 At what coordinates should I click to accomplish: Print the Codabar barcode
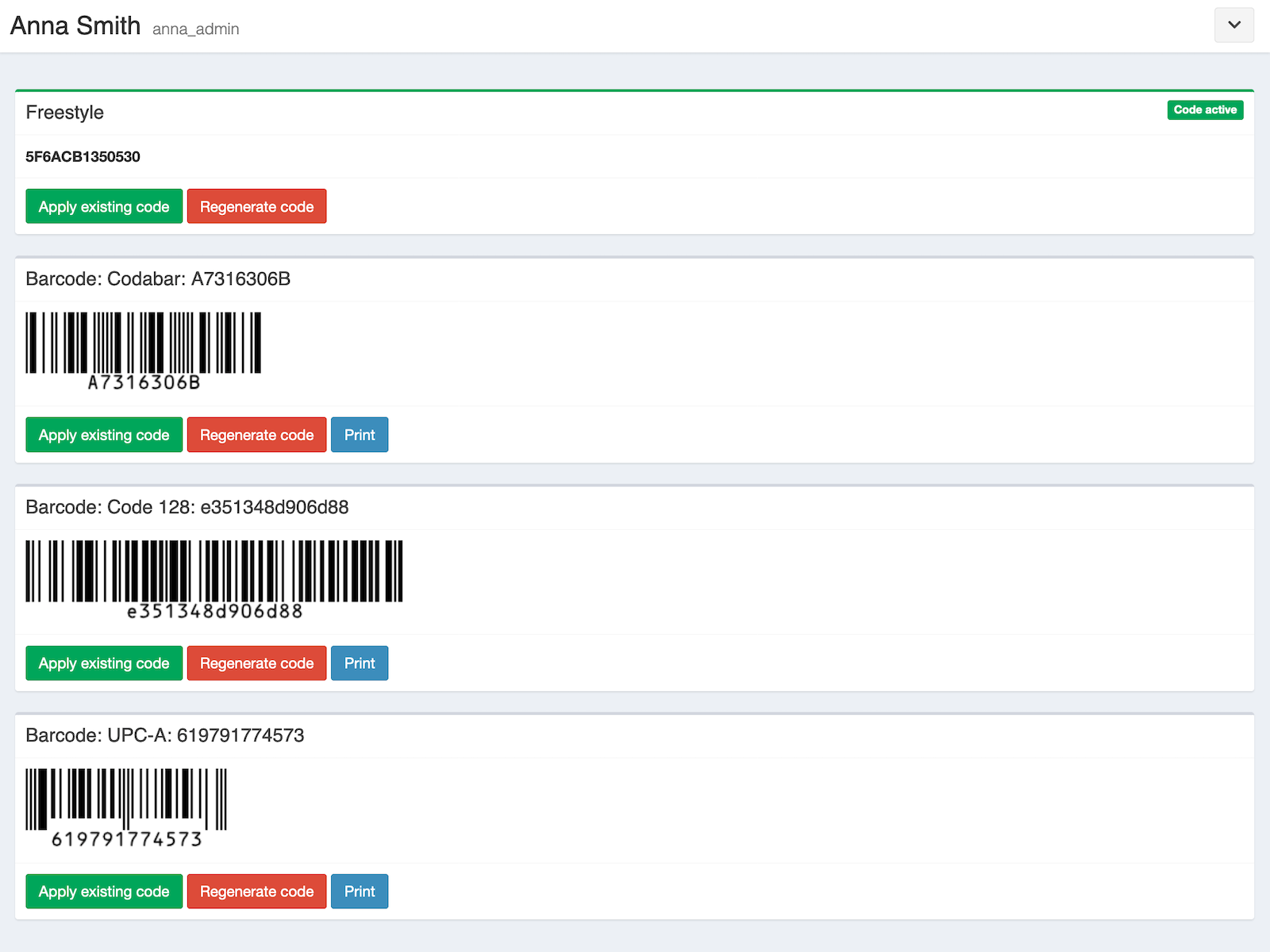360,435
